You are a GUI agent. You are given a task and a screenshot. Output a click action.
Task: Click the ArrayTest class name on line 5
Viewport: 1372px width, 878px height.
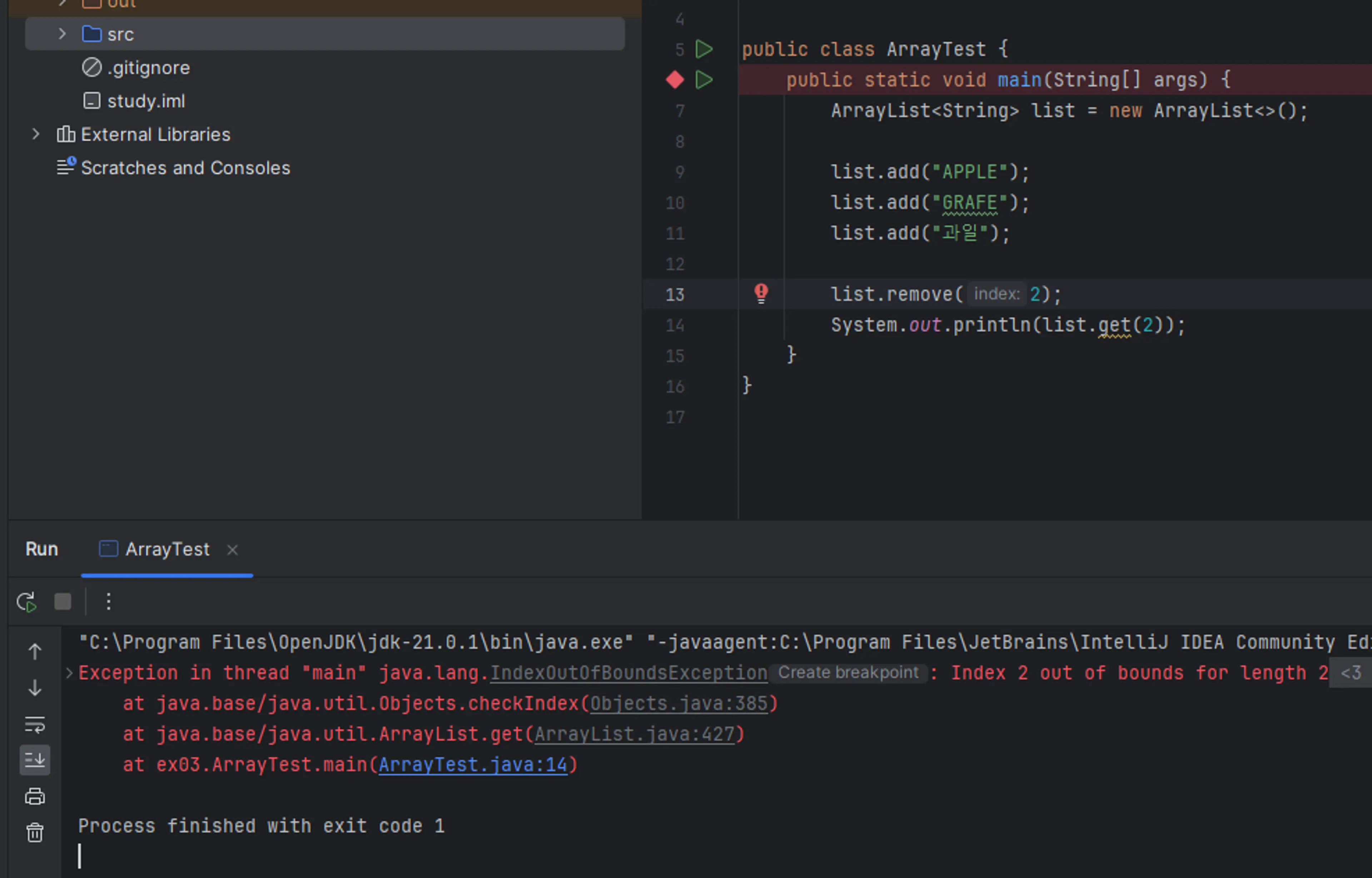point(936,50)
